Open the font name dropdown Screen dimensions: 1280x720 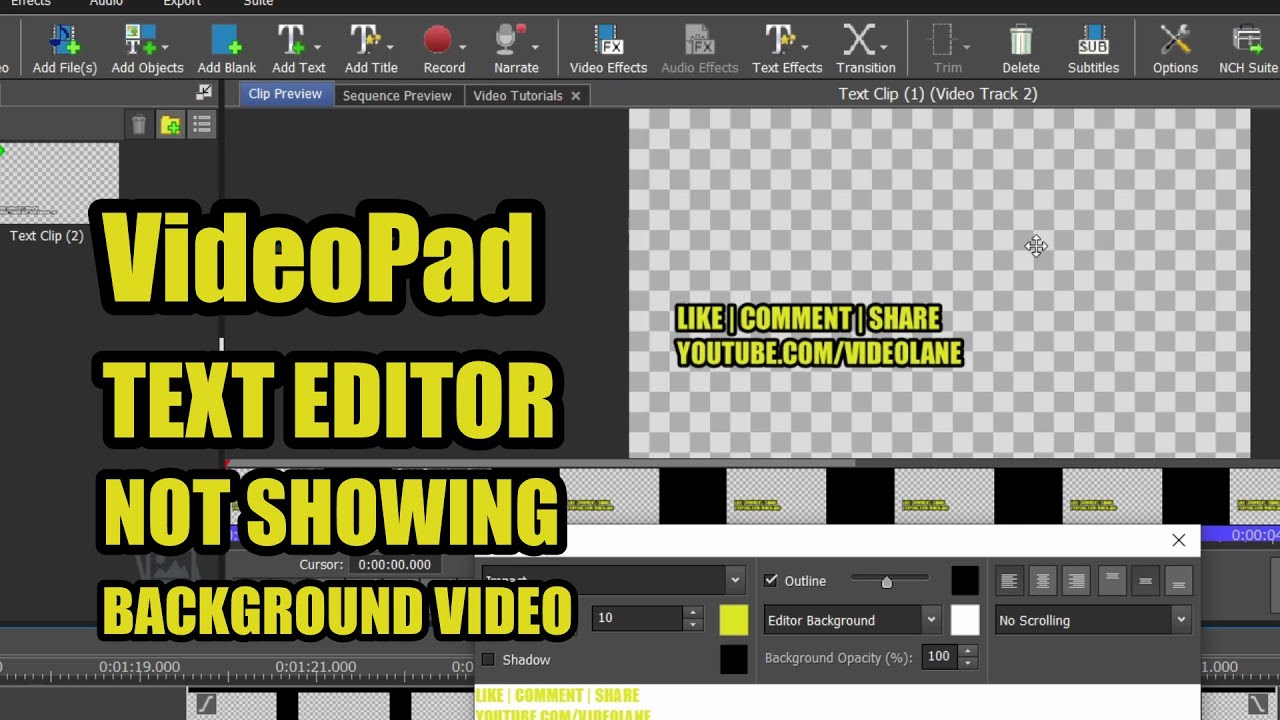[735, 580]
